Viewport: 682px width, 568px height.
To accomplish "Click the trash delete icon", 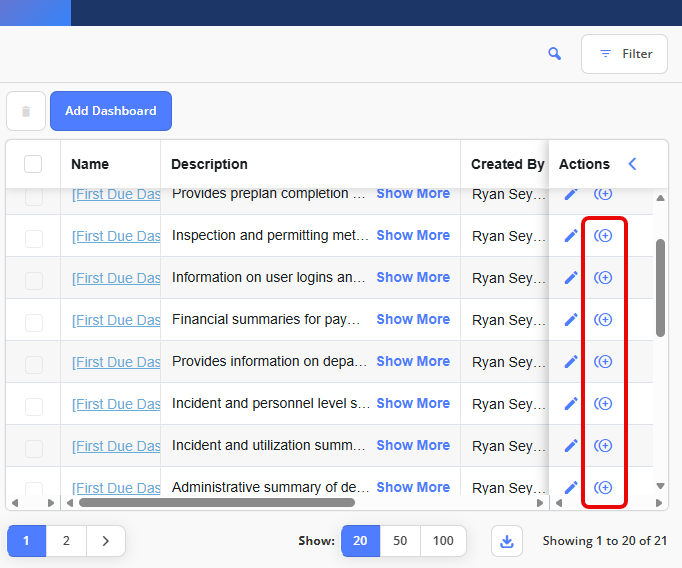I will (x=26, y=111).
